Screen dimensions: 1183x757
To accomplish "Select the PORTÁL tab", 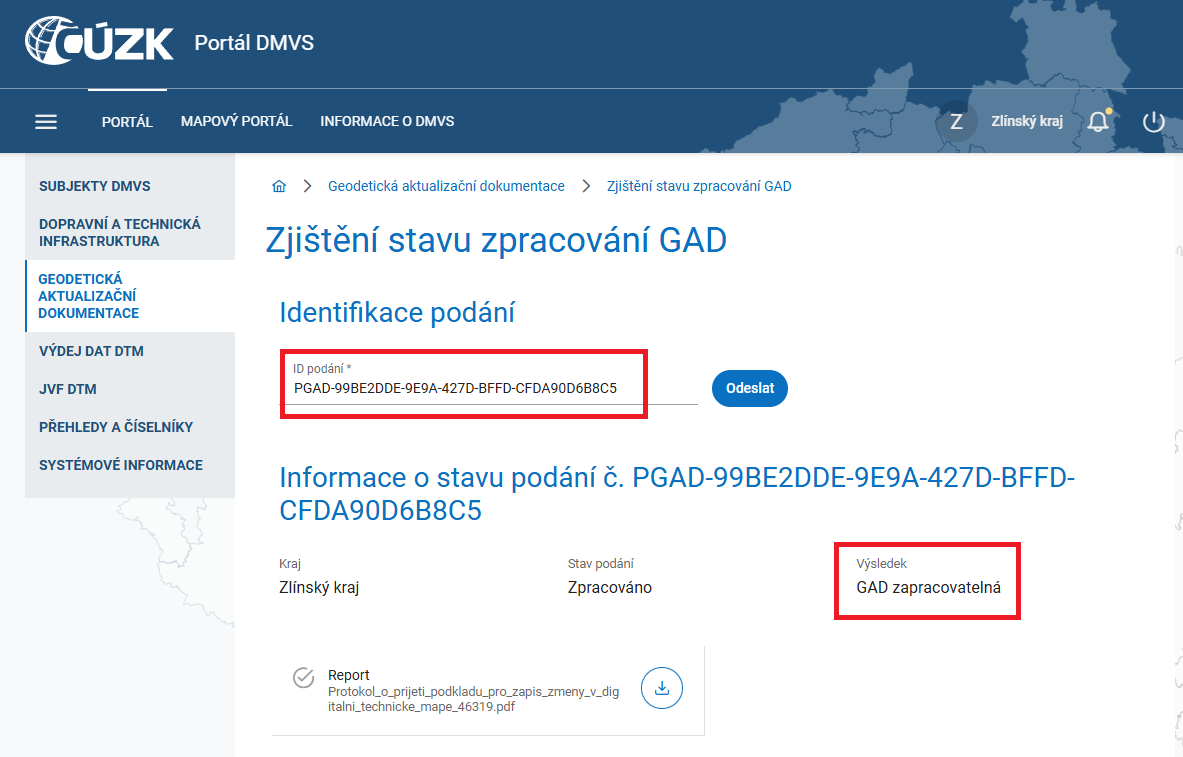I will (x=127, y=120).
